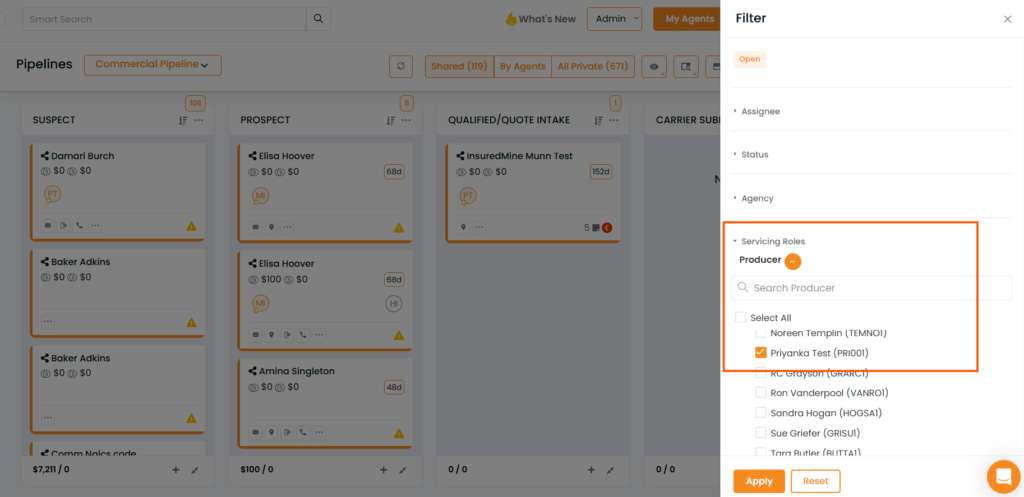Switch to the By Agents tab
Viewport: 1024px width, 497px height.
[x=522, y=66]
